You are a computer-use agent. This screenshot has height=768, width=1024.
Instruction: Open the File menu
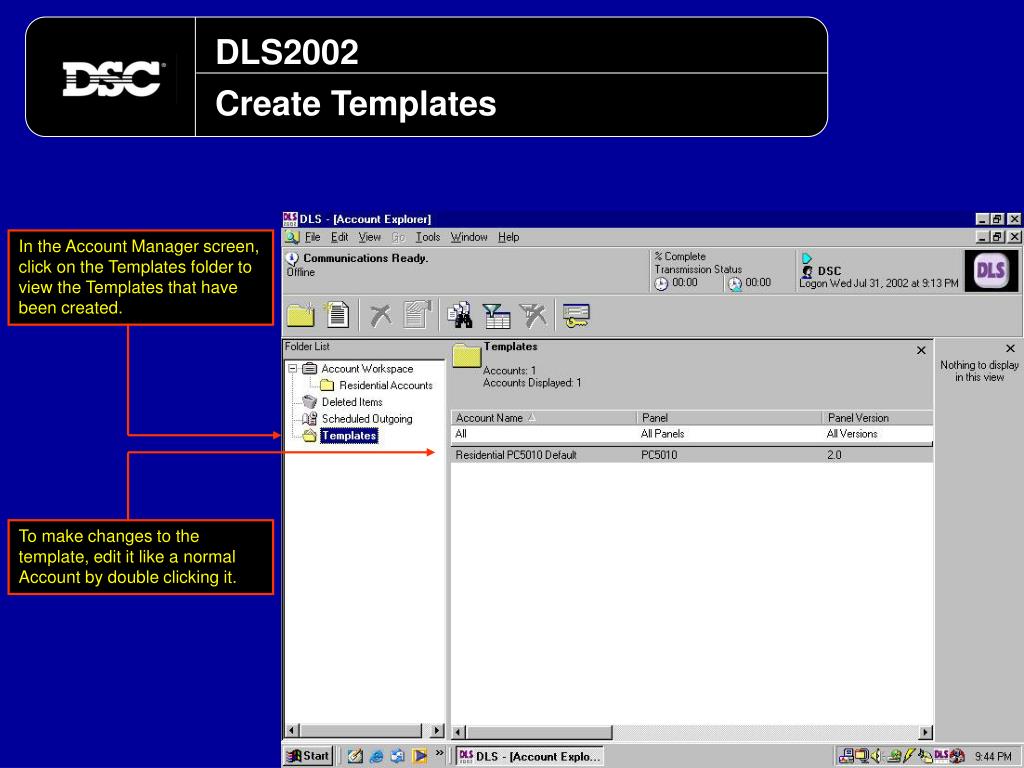pyautogui.click(x=313, y=237)
